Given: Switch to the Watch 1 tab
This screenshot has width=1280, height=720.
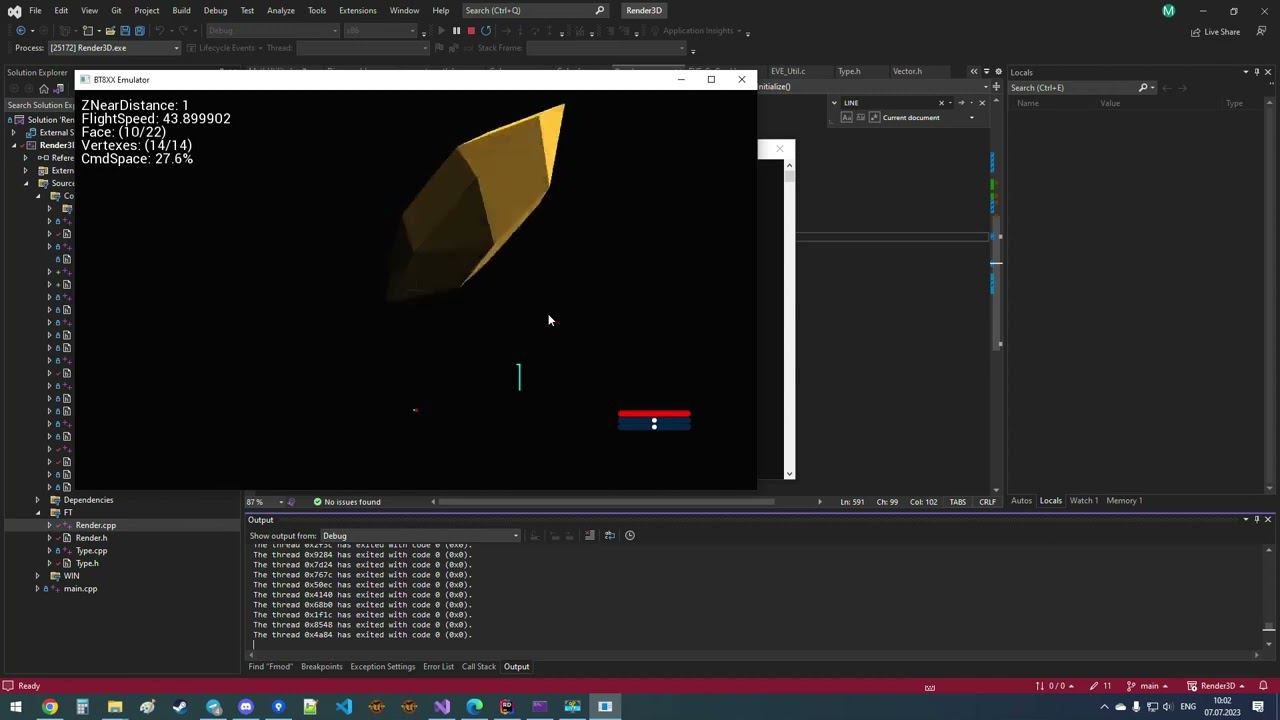Looking at the screenshot, I should pos(1083,501).
